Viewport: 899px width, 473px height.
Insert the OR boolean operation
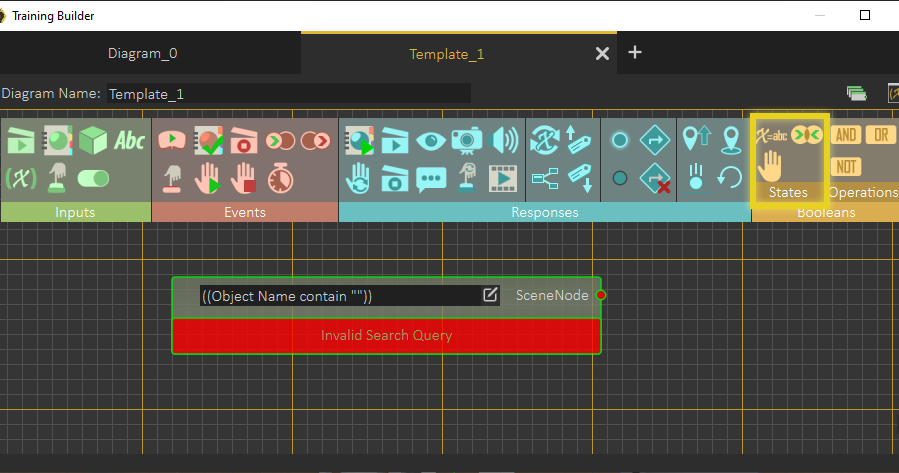tap(880, 135)
